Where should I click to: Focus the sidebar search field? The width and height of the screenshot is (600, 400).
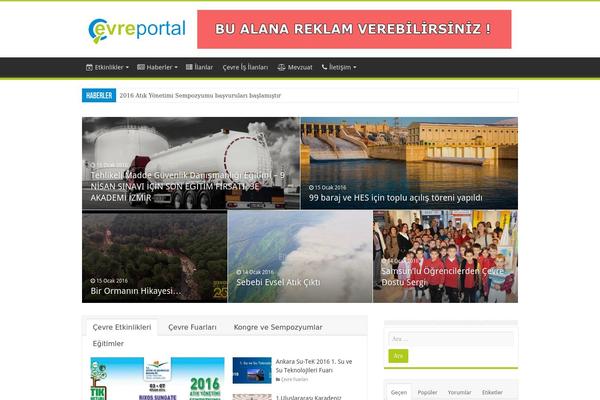pos(451,339)
